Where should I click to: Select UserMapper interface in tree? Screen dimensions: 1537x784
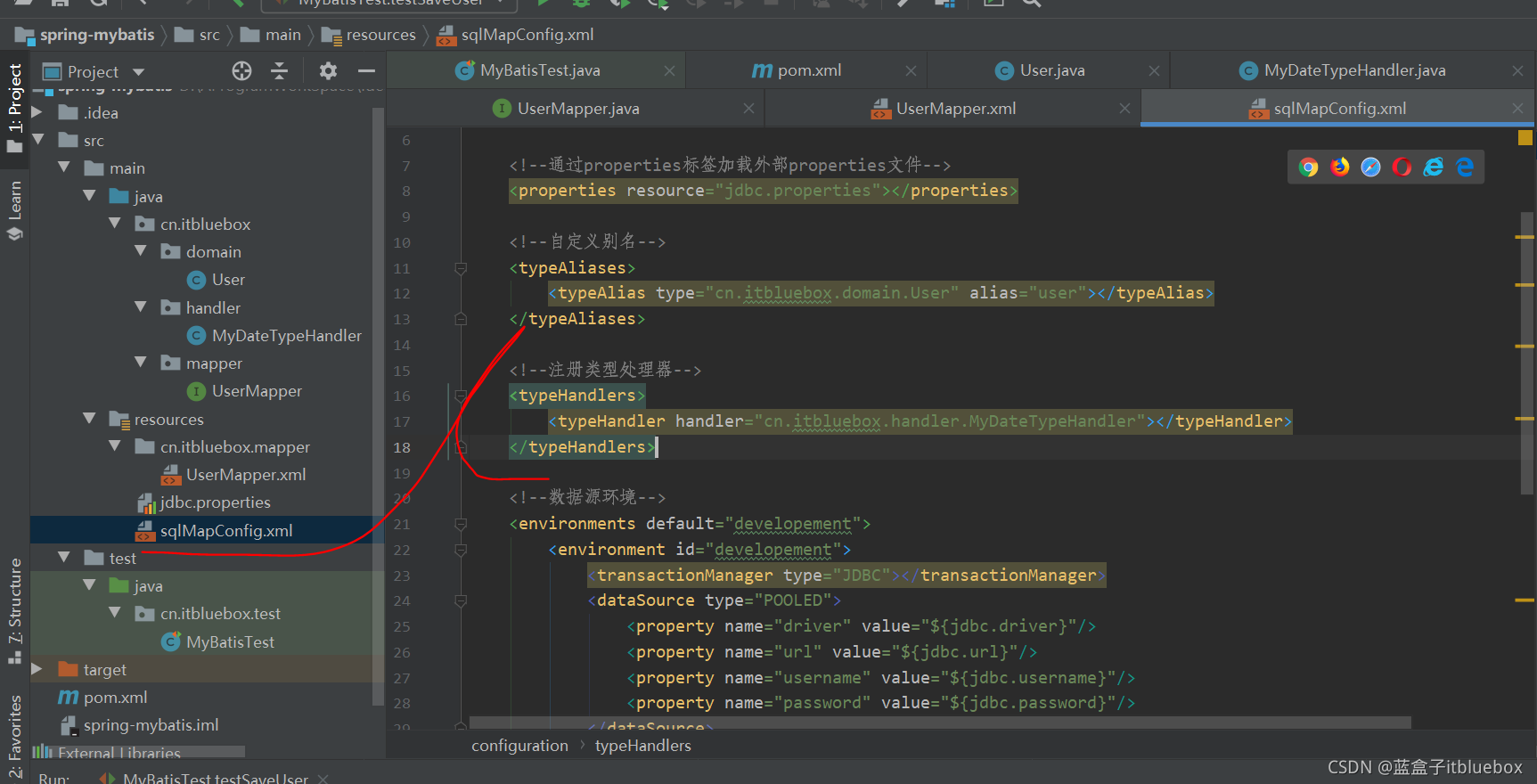coord(244,391)
